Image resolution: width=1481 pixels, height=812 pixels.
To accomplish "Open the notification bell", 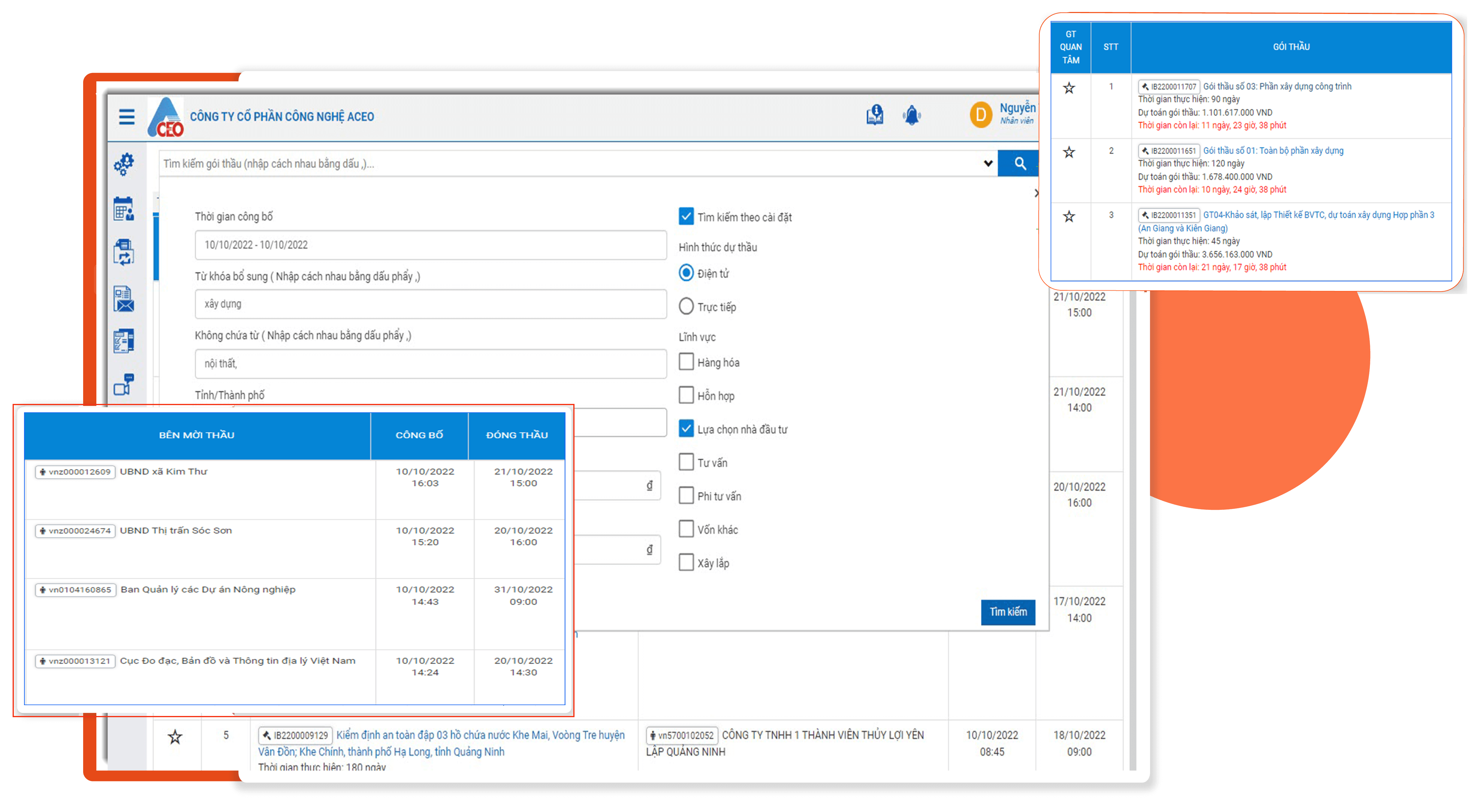I will (x=912, y=116).
